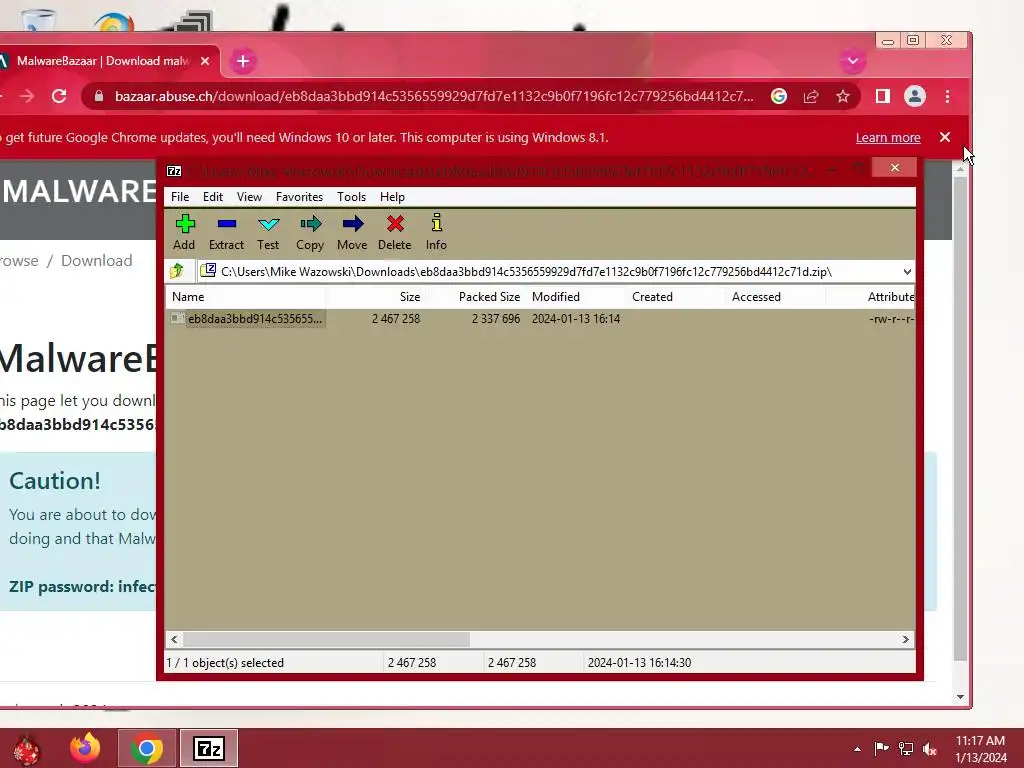Click the network tray icon

[906, 748]
